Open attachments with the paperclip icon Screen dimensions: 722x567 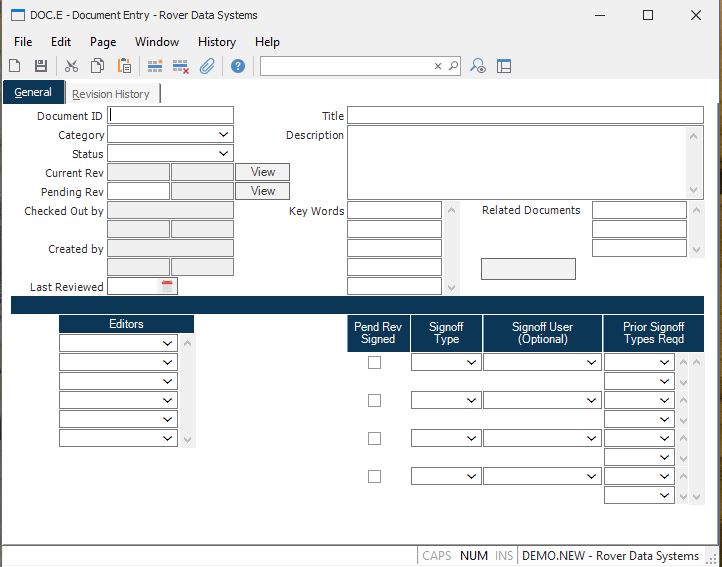tap(207, 66)
